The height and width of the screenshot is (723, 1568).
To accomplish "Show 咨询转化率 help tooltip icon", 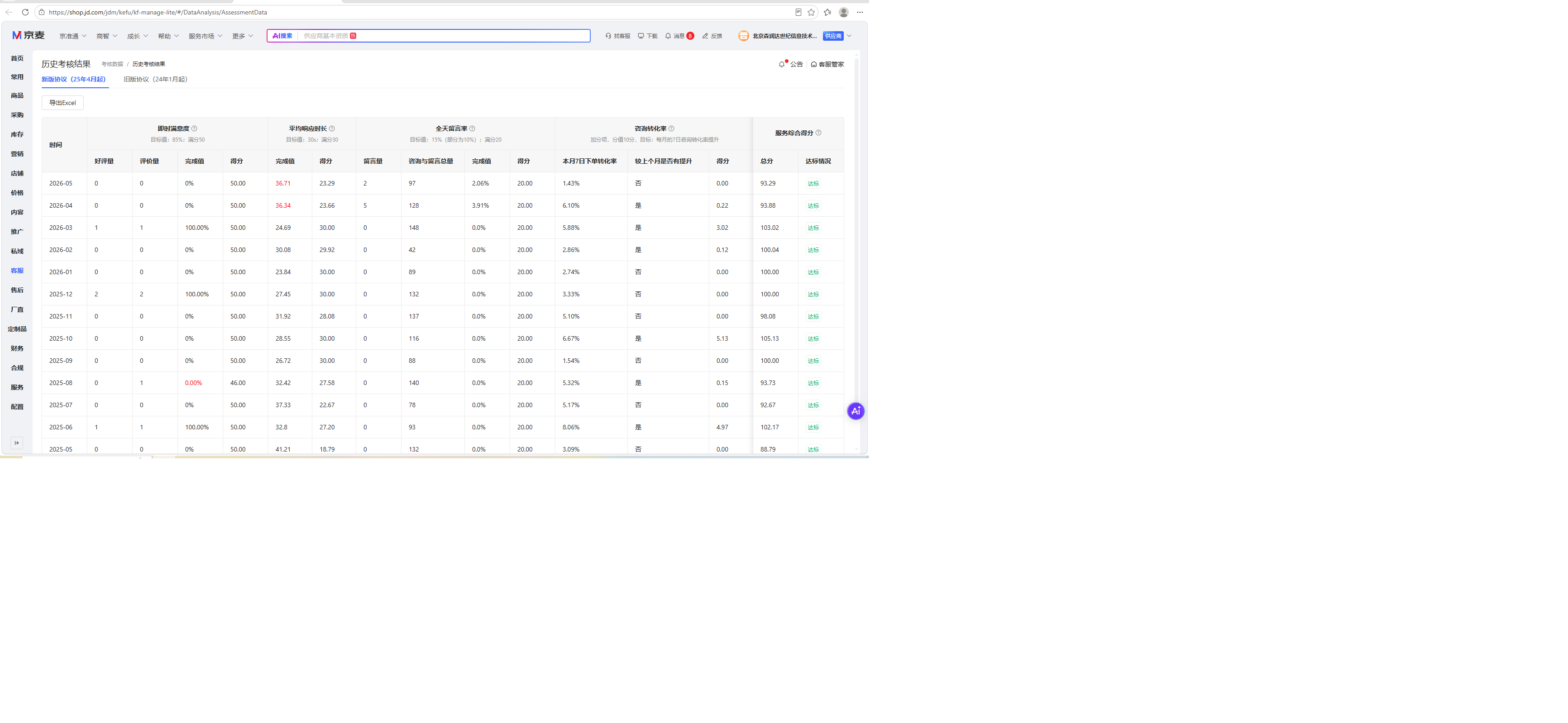I will click(x=671, y=128).
